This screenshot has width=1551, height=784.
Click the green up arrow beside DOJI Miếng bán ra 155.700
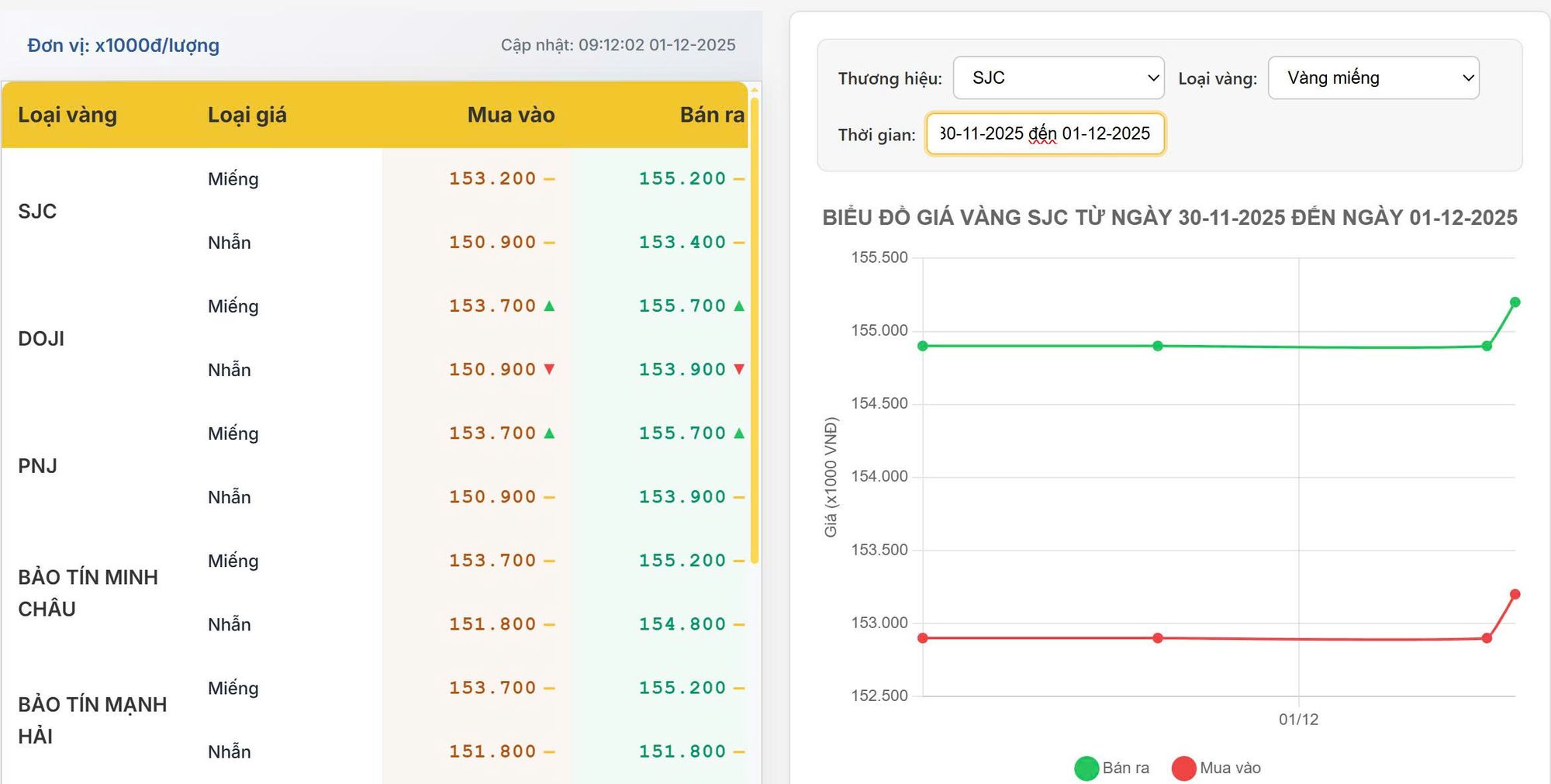click(x=739, y=306)
